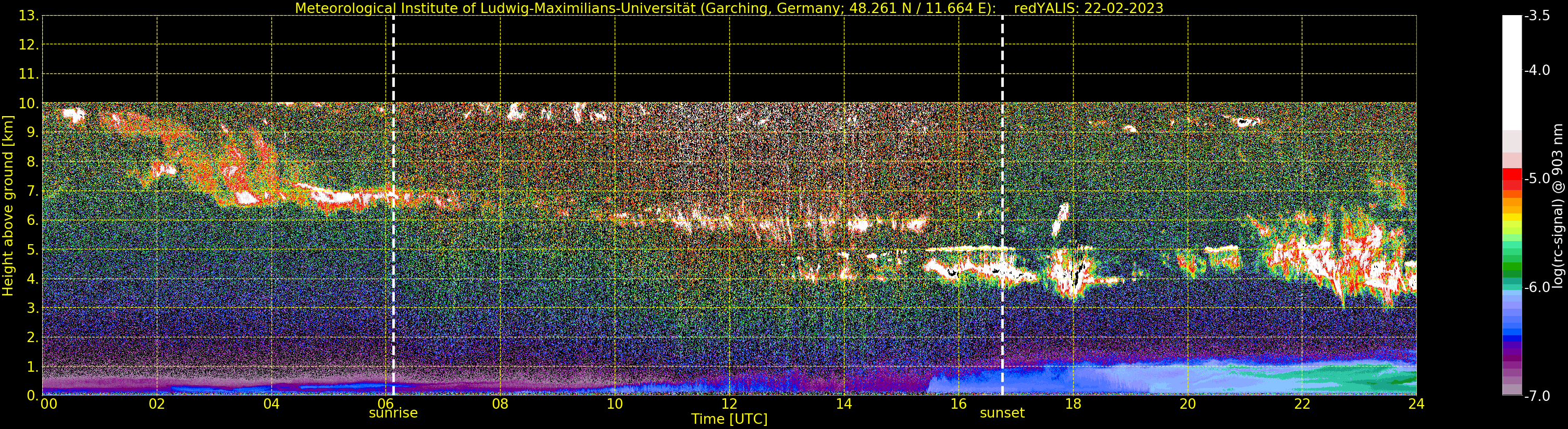Click the colorbar tick value -3.5
The height and width of the screenshot is (429, 1568).
click(1537, 16)
